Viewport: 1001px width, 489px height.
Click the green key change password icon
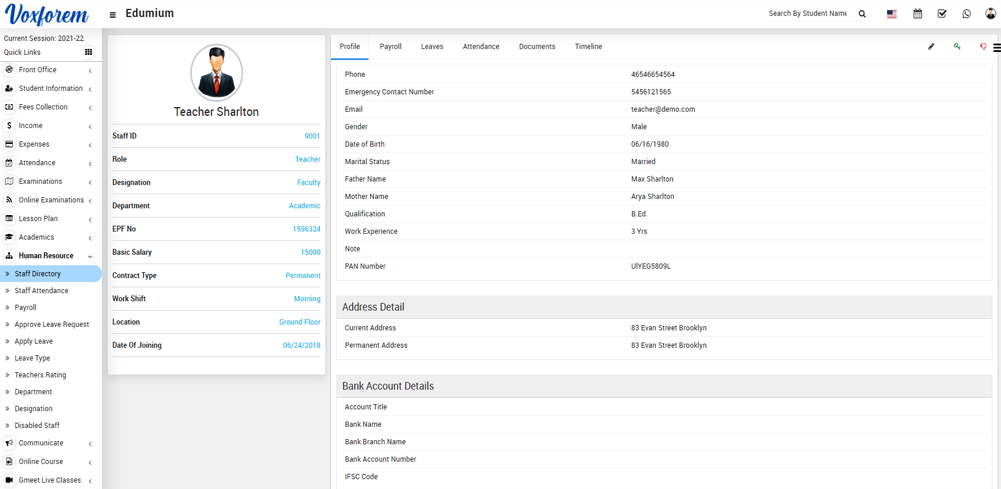pos(957,47)
